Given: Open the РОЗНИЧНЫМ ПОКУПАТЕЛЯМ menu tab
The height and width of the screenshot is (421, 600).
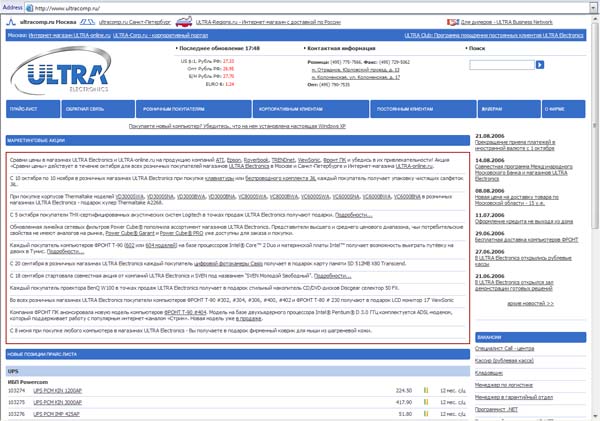Looking at the screenshot, I should click(x=194, y=109).
